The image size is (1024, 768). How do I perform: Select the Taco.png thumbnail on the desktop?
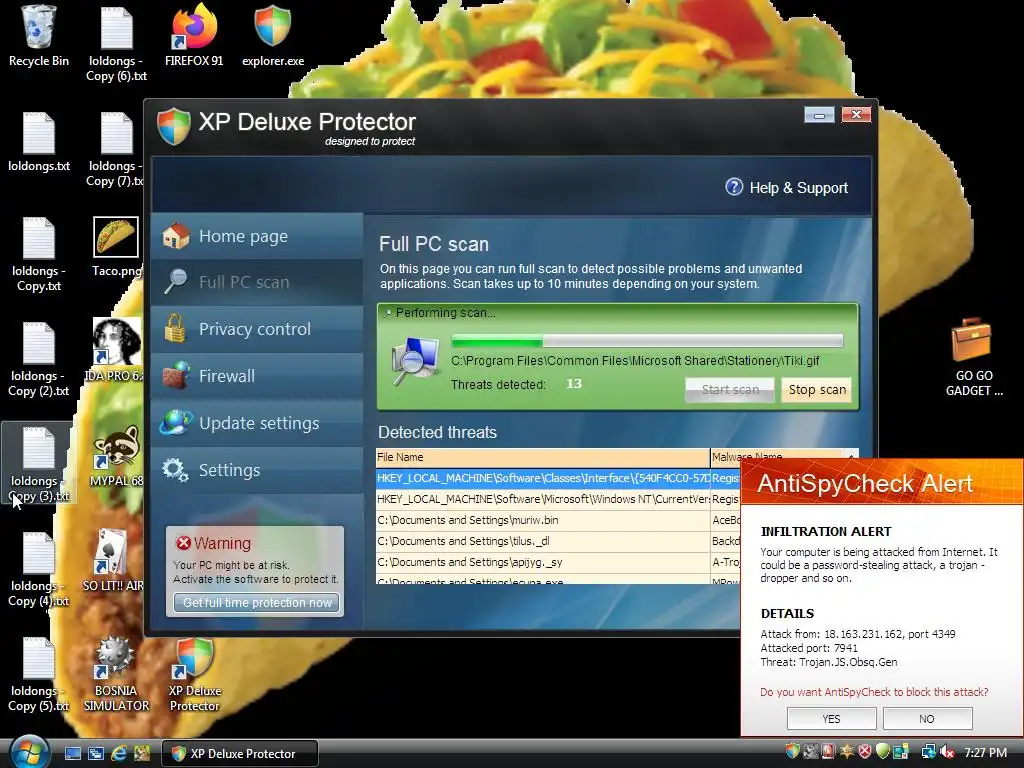(x=116, y=247)
